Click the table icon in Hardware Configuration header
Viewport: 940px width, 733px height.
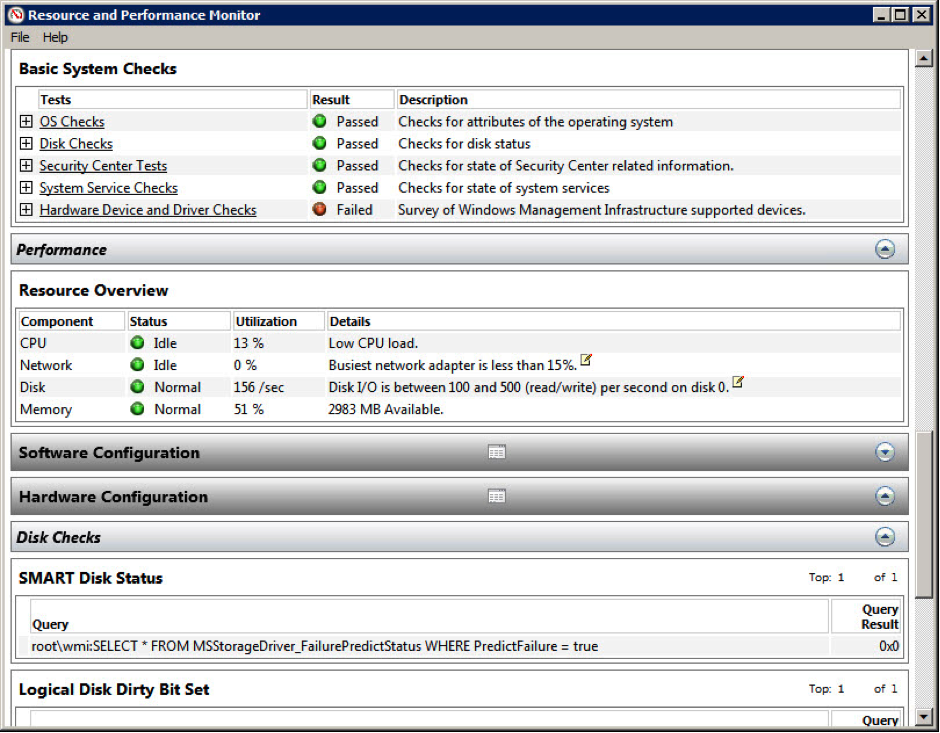click(497, 497)
